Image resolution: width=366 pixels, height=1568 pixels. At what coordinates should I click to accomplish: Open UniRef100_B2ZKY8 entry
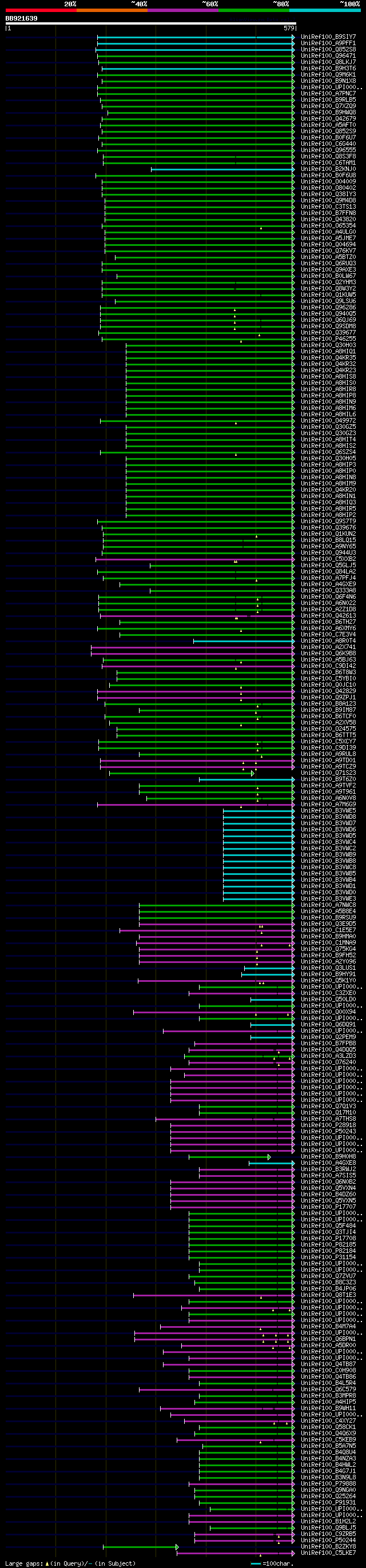(x=328, y=1547)
